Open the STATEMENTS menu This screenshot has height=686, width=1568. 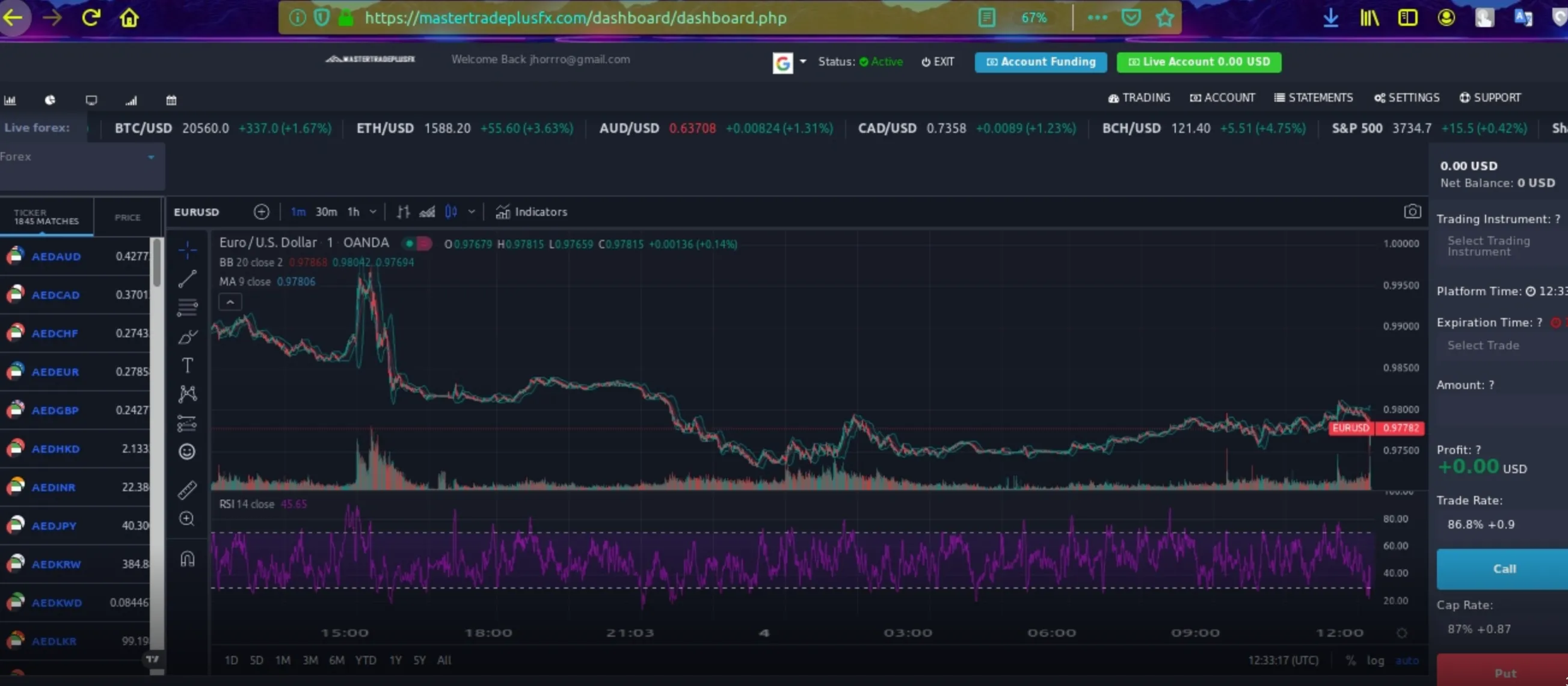1314,98
